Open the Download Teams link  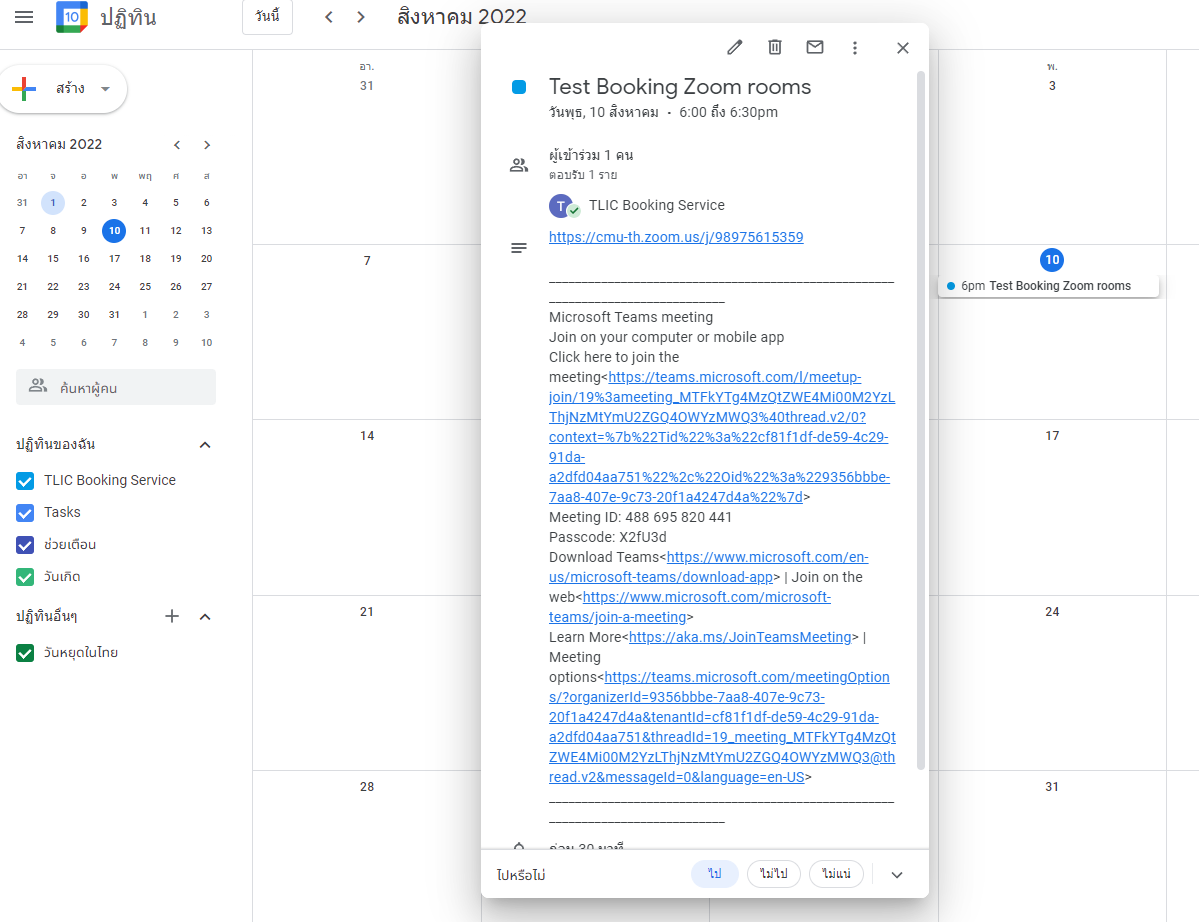click(x=709, y=567)
